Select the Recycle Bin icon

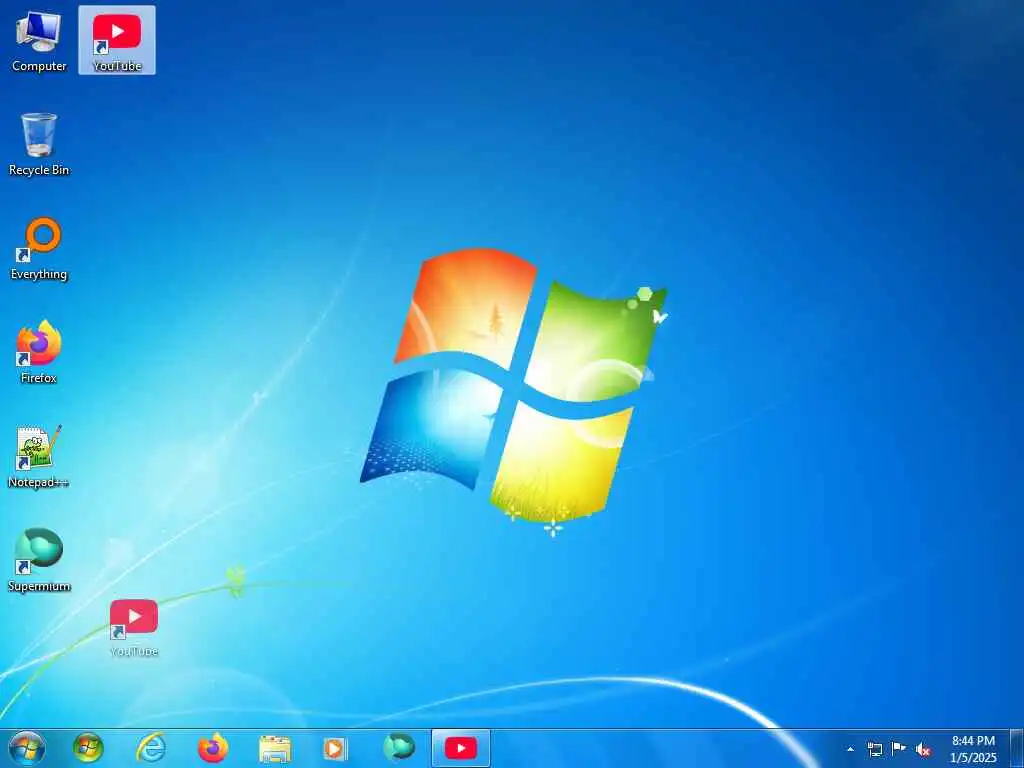click(x=39, y=144)
